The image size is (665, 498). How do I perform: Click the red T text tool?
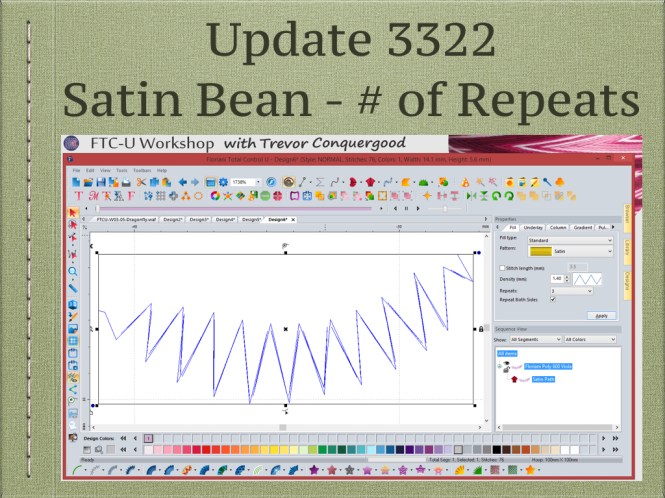tap(76, 195)
